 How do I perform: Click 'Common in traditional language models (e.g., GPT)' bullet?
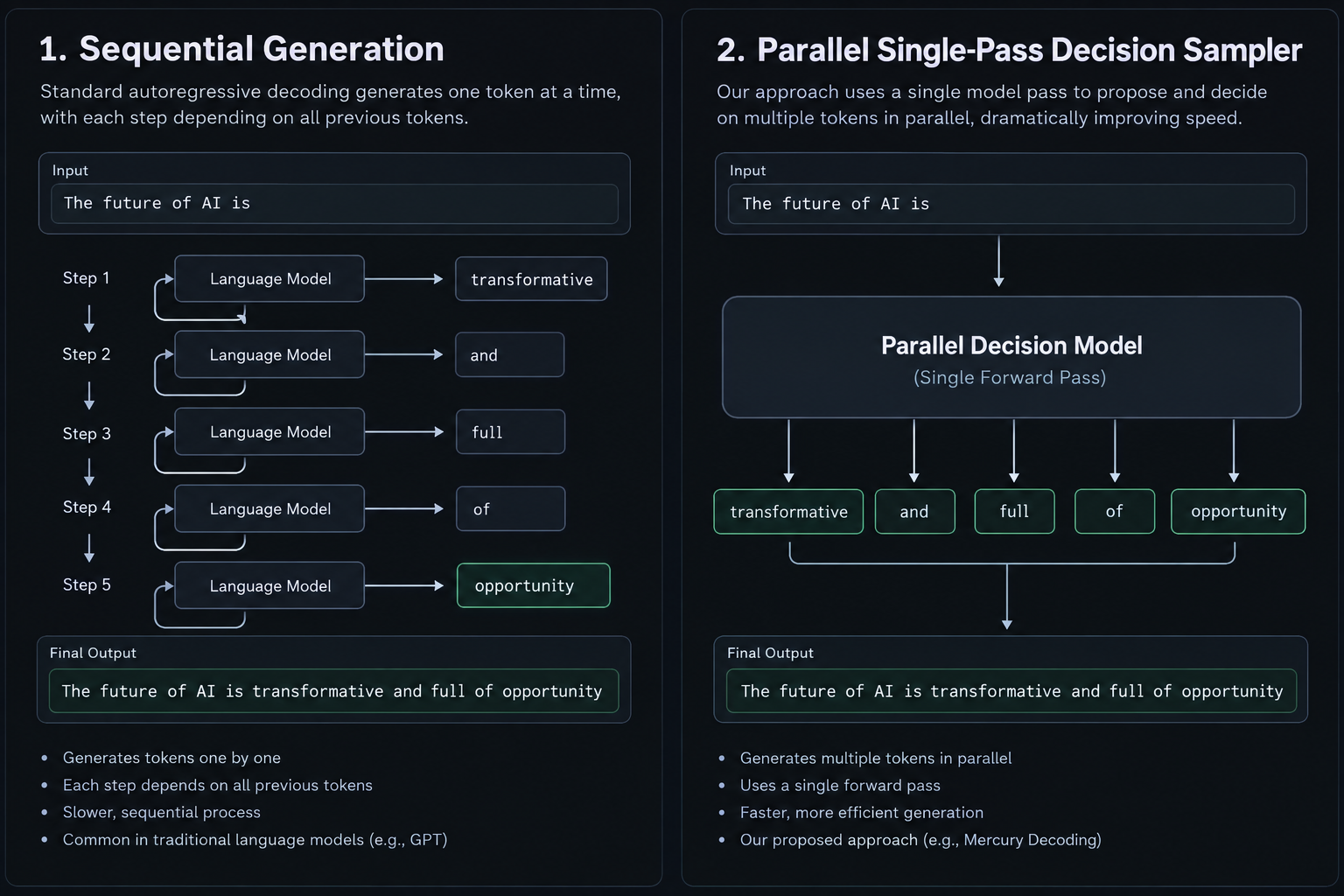coord(255,839)
